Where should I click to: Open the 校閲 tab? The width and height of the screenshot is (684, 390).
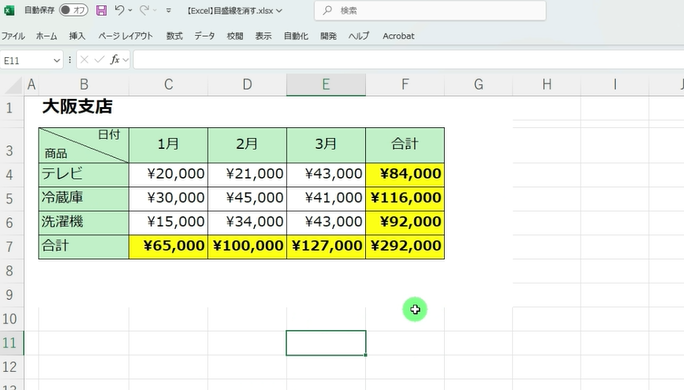[235, 36]
